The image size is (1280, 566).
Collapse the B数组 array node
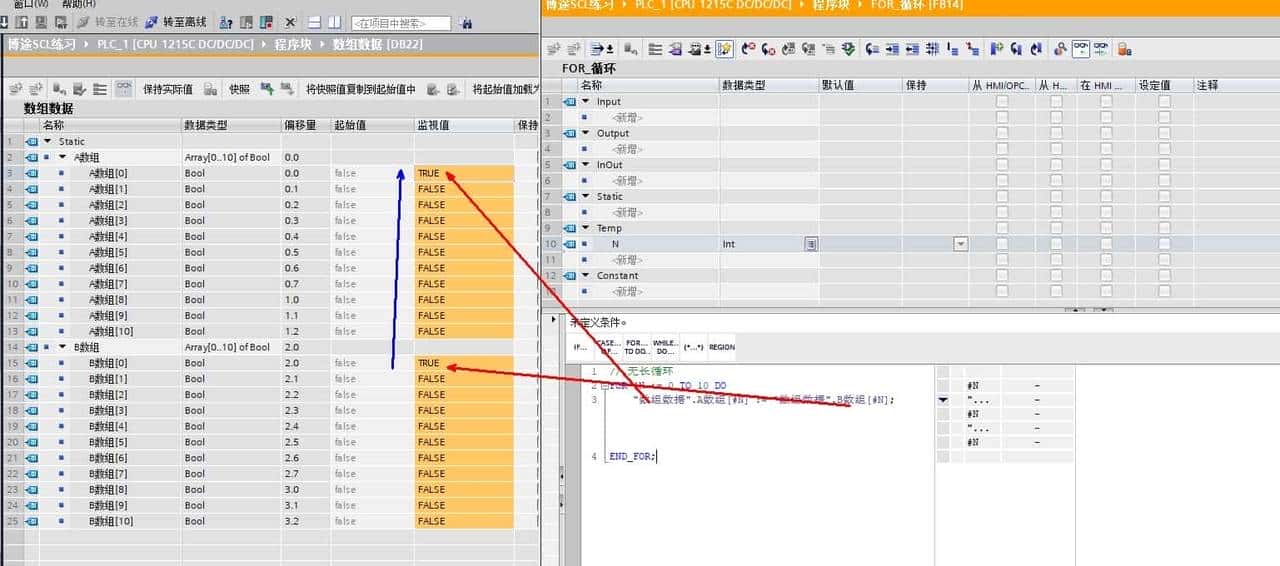pyautogui.click(x=63, y=347)
